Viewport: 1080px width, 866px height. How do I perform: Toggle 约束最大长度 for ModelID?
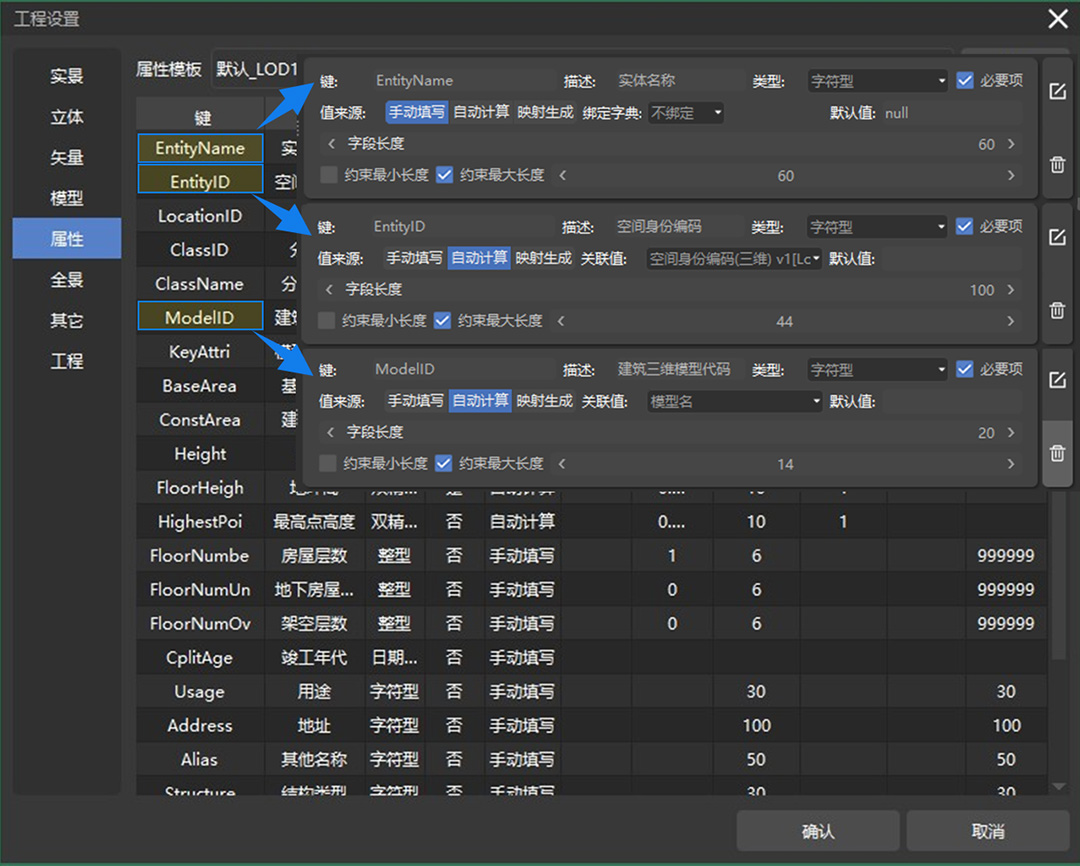tap(444, 464)
